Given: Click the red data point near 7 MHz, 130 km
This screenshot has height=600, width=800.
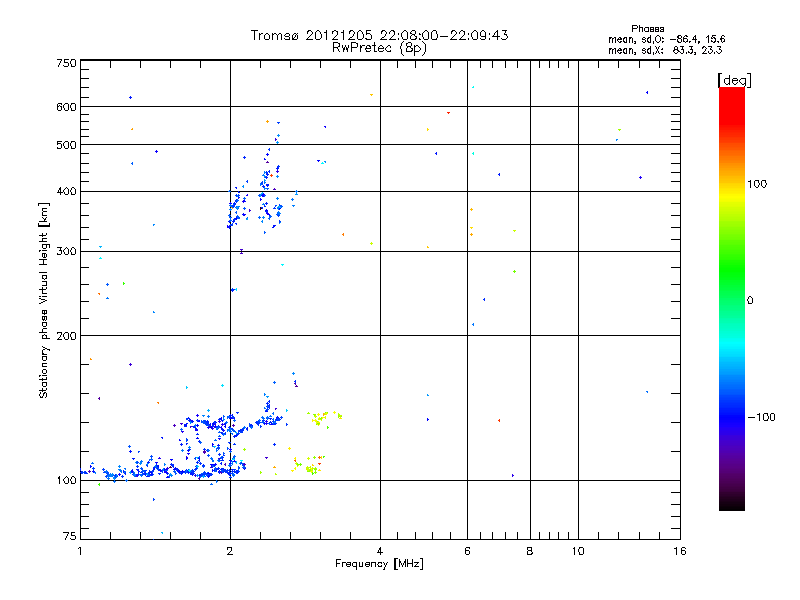Looking at the screenshot, I should [x=498, y=420].
